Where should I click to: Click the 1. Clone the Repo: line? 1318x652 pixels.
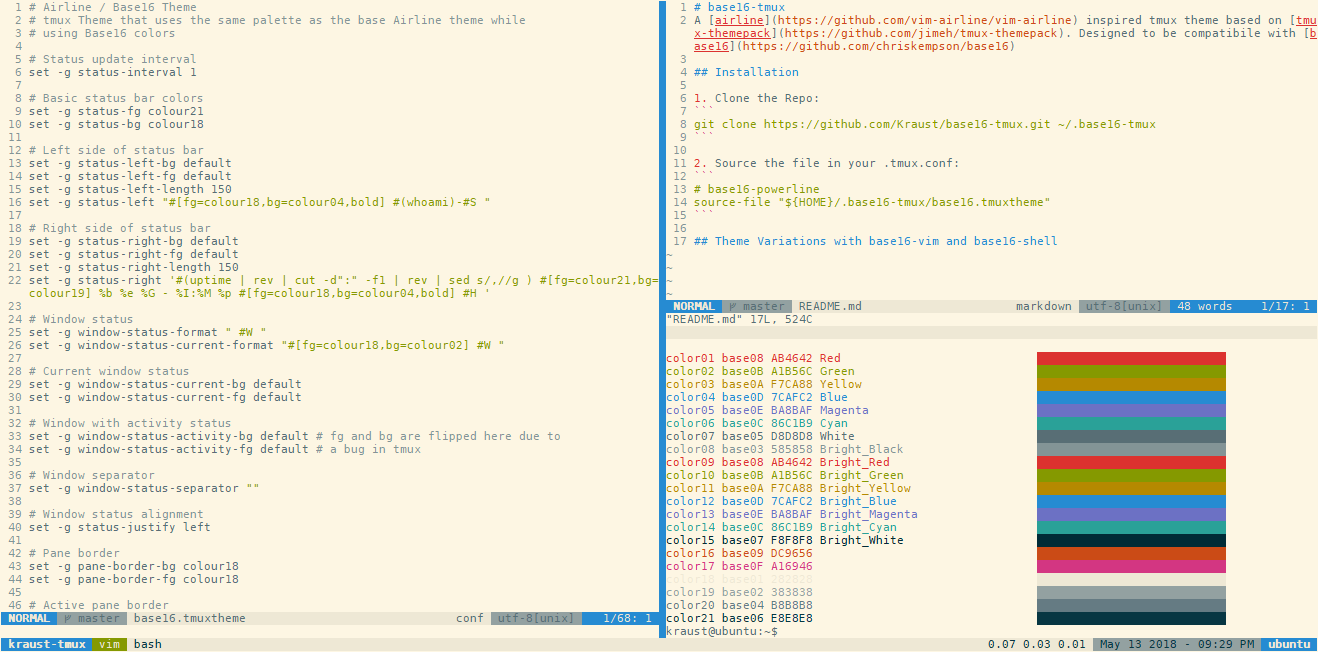pyautogui.click(x=757, y=98)
